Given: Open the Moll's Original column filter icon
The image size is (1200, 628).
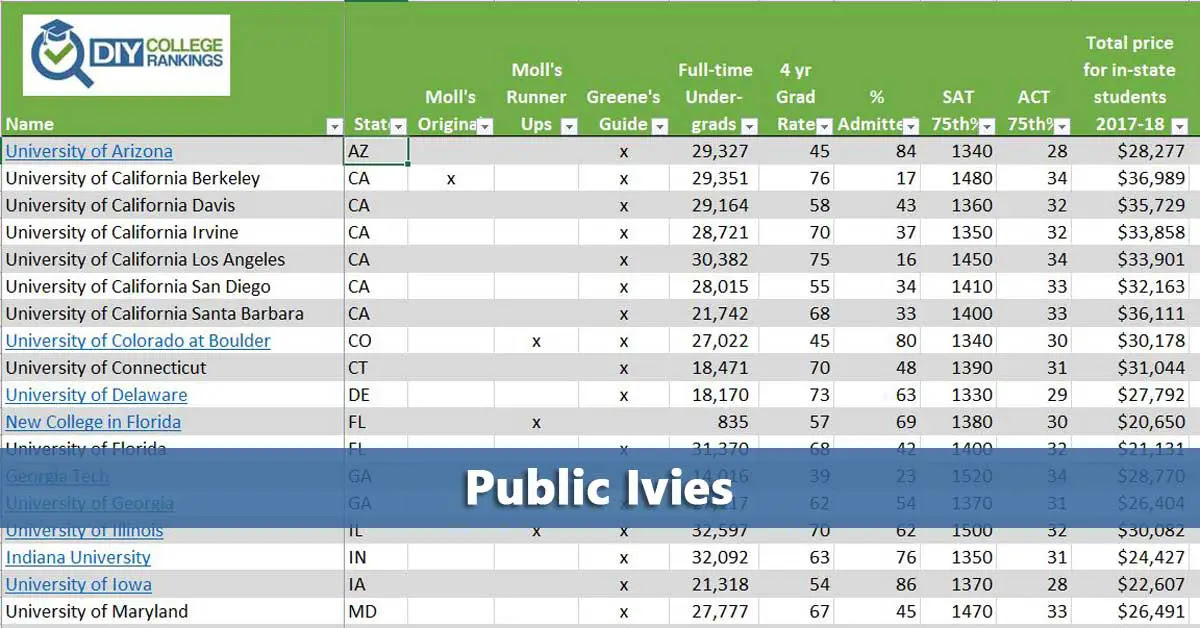Looking at the screenshot, I should (x=484, y=126).
